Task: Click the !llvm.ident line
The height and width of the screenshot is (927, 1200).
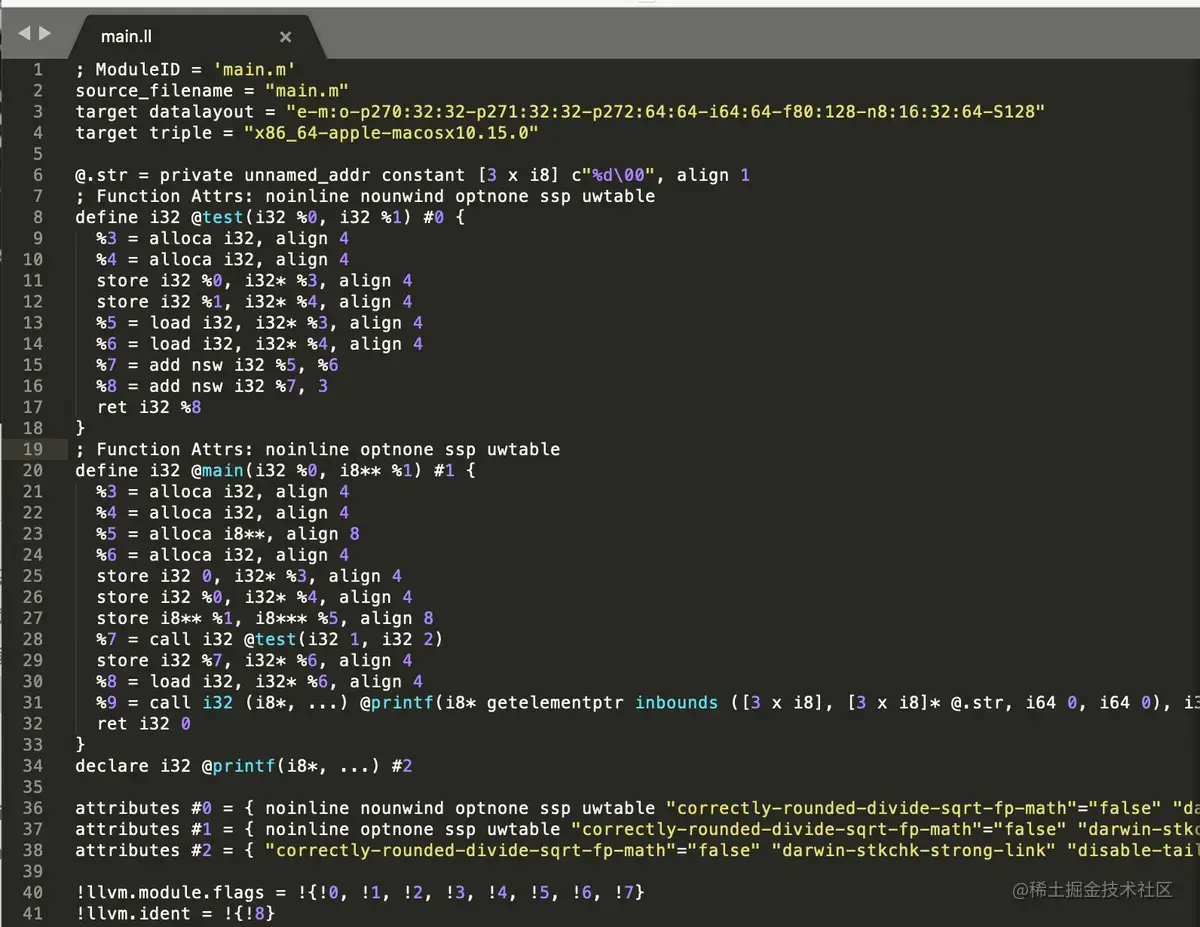Action: click(x=175, y=913)
